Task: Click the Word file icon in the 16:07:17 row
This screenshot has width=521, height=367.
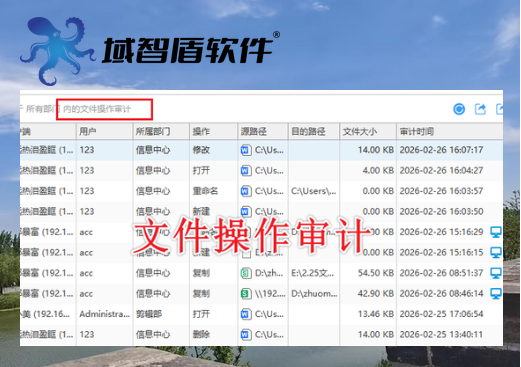Action: pyautogui.click(x=246, y=150)
